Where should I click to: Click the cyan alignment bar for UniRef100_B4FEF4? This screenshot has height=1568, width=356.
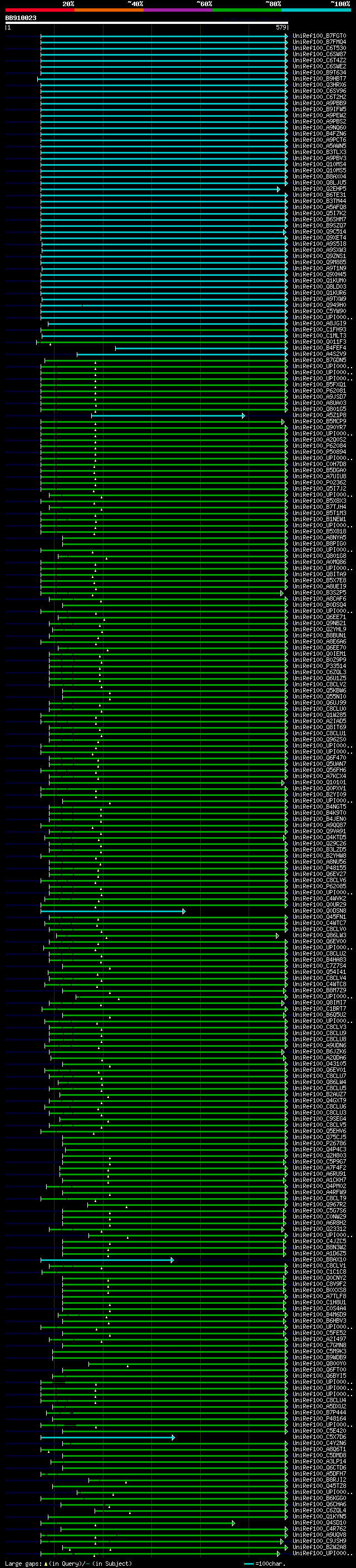pyautogui.click(x=201, y=348)
